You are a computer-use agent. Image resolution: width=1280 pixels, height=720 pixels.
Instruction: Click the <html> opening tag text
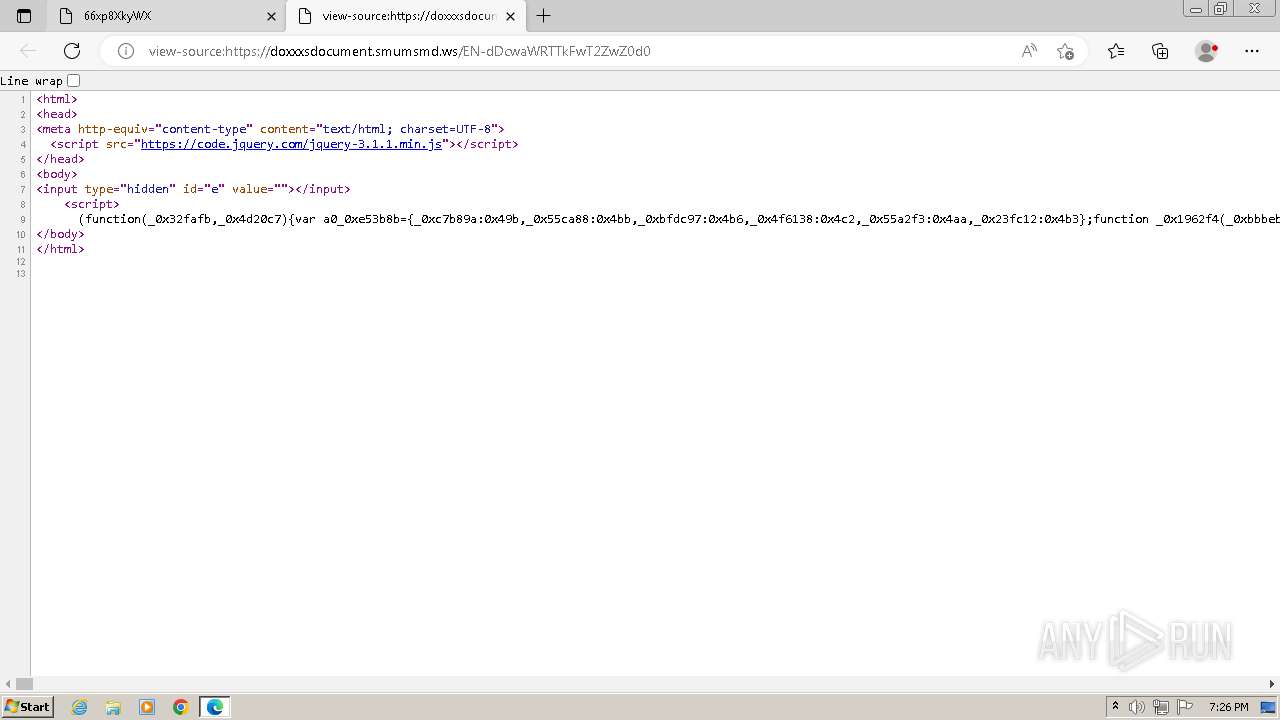click(x=57, y=99)
